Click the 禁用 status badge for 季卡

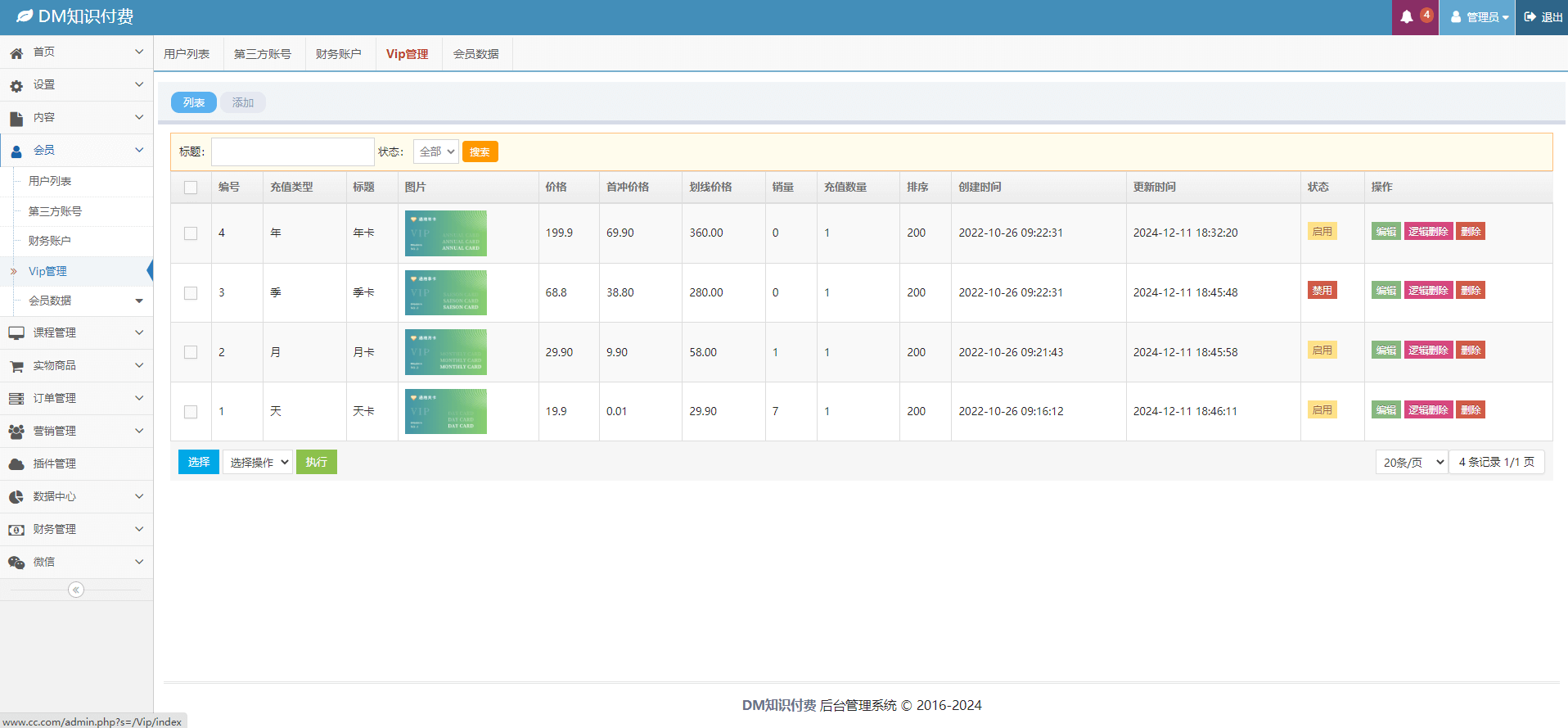pyautogui.click(x=1322, y=291)
